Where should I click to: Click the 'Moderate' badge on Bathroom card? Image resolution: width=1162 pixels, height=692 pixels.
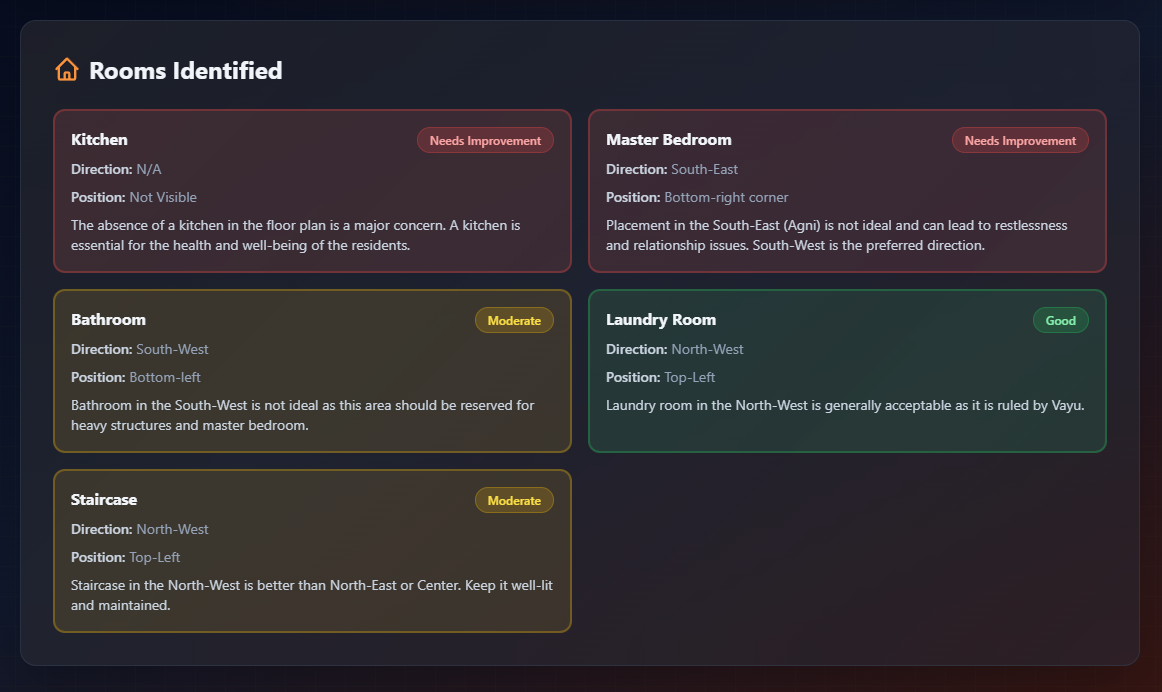click(x=514, y=320)
